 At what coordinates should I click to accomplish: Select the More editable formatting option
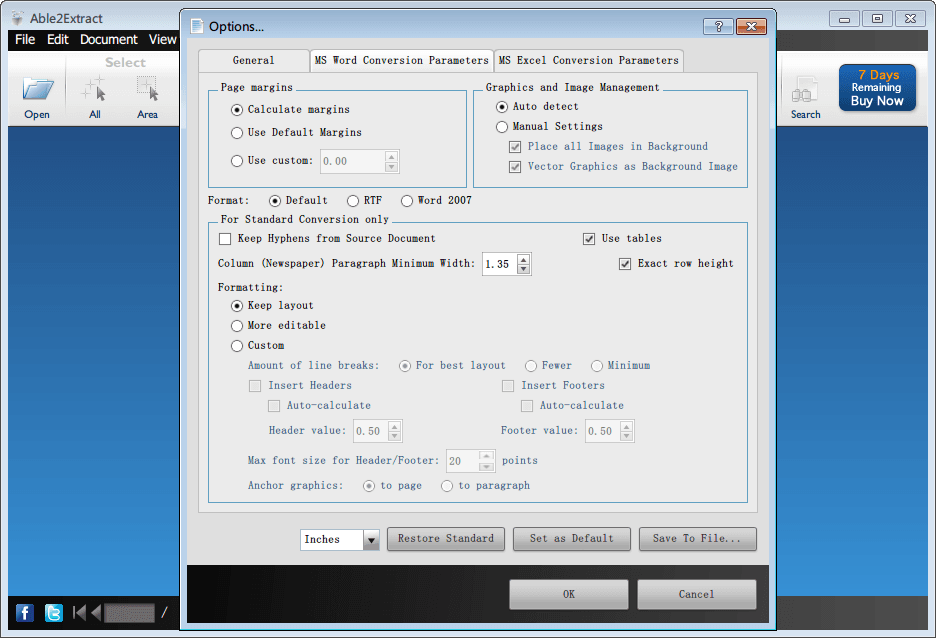tap(237, 326)
